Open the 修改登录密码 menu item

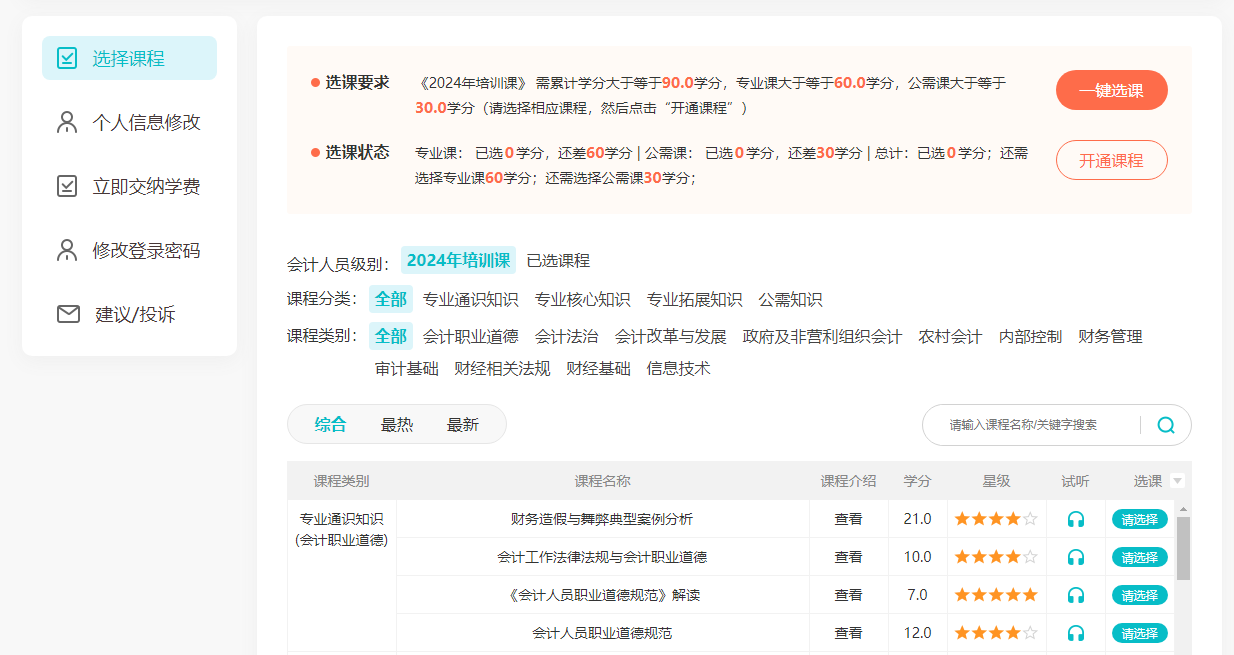(146, 250)
